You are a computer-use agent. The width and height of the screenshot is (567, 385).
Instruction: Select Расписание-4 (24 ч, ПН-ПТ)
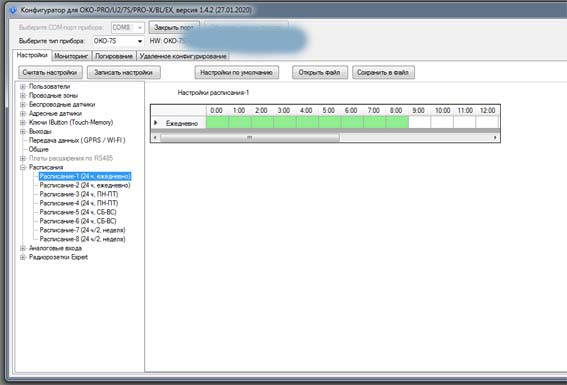click(x=79, y=203)
